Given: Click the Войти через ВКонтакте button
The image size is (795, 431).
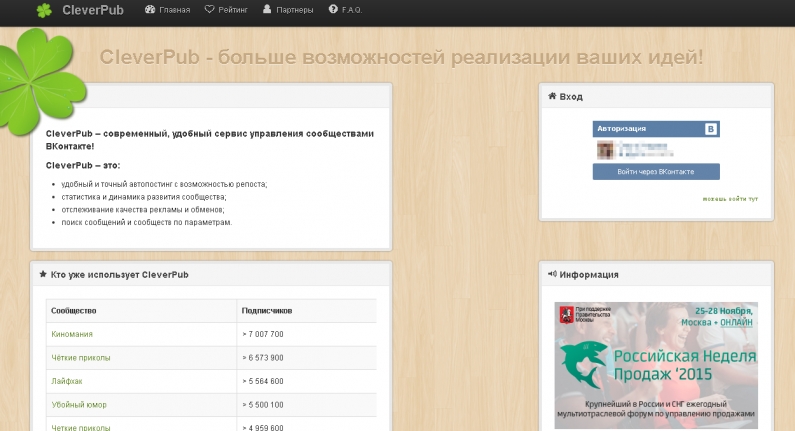Looking at the screenshot, I should point(656,171).
